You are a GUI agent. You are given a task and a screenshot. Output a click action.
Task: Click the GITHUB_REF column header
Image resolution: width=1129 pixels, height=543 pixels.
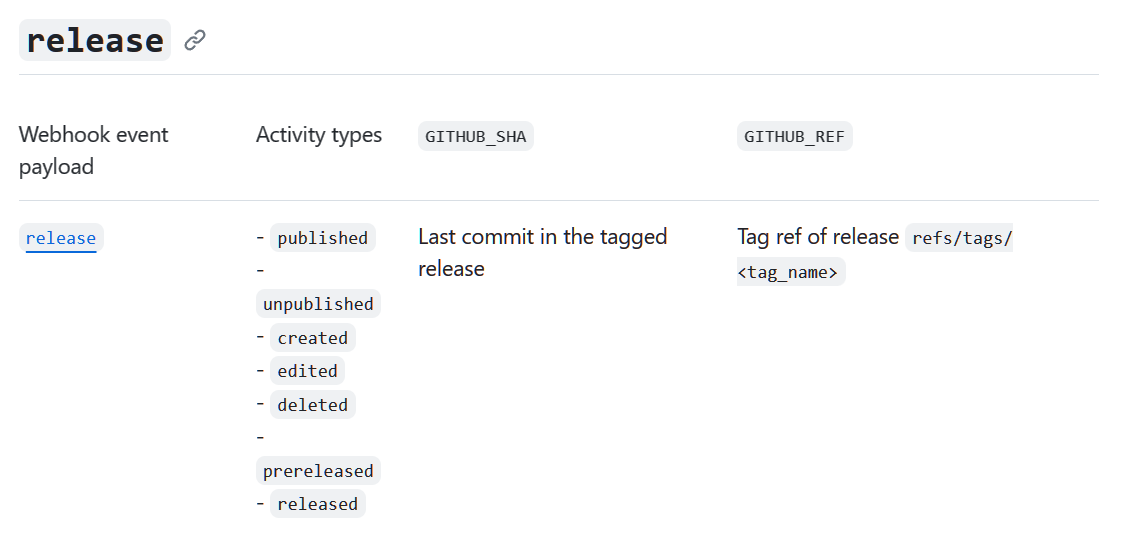click(x=794, y=137)
